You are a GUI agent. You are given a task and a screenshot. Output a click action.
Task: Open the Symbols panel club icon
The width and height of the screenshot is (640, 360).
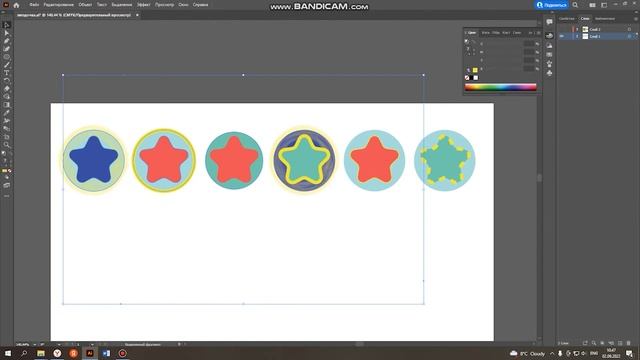(549, 73)
